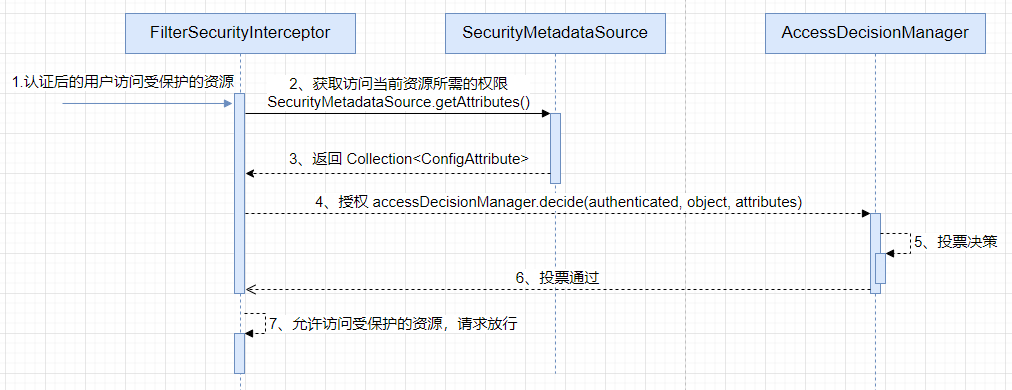Select the '1.认证后的用户访问受保护的资源' text
This screenshot has height=390, width=1012.
(x=123, y=82)
